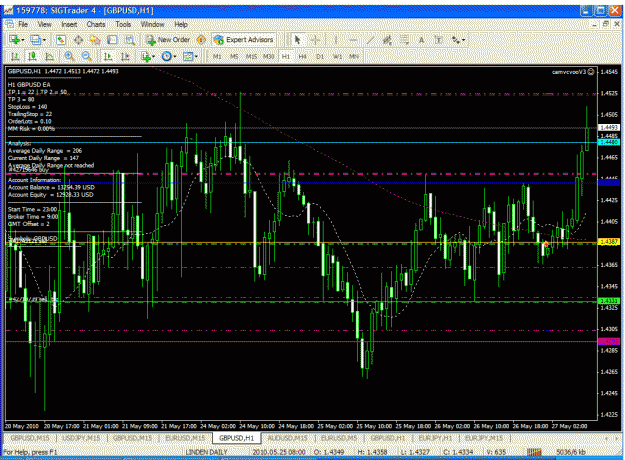The image size is (625, 460).
Task: Open the chart templates icon
Action: click(x=188, y=57)
